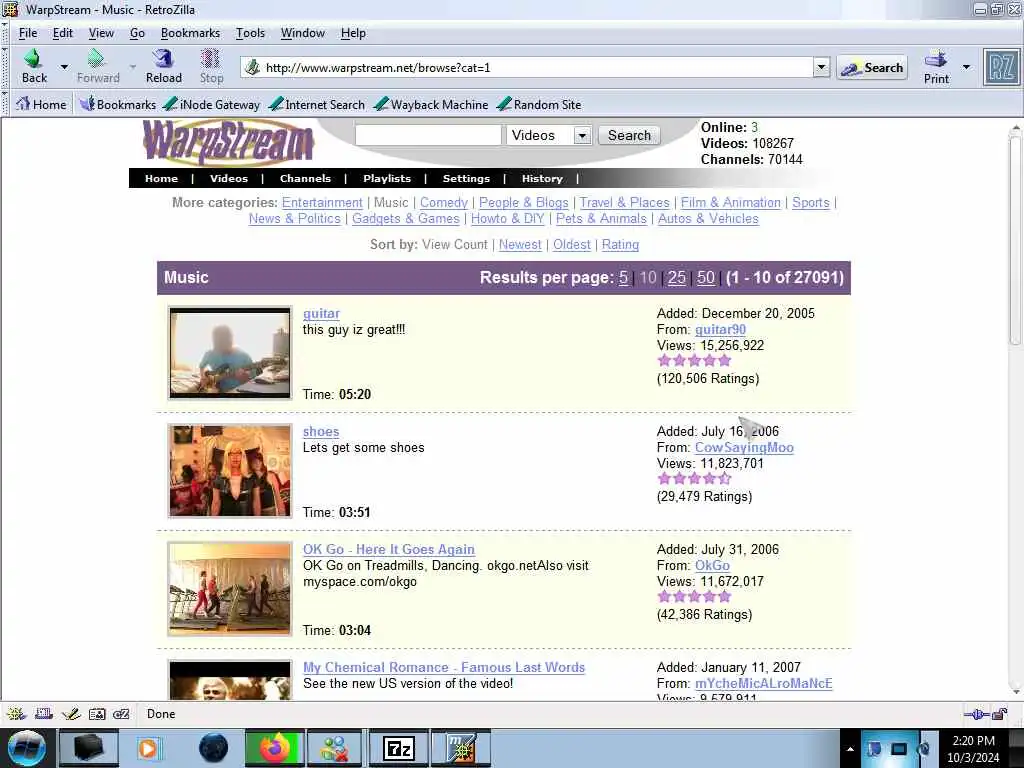
Task: Open the Edit menu
Action: [x=63, y=33]
